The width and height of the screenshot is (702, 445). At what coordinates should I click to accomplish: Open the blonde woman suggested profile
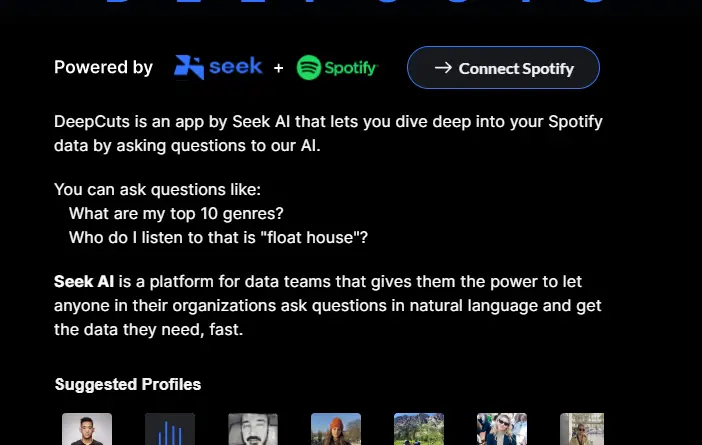click(x=502, y=429)
